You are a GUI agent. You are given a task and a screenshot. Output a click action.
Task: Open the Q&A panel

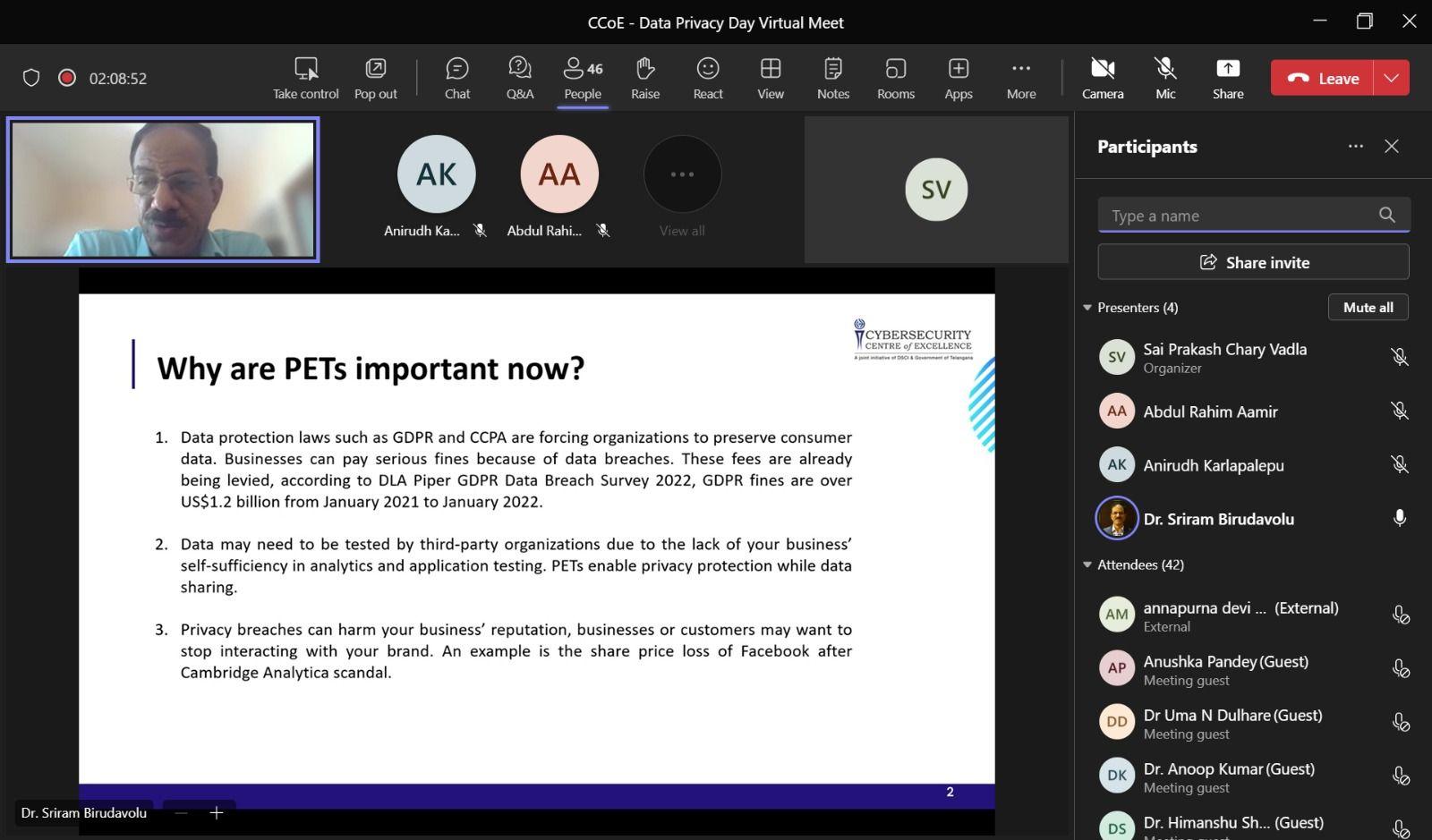pyautogui.click(x=520, y=78)
